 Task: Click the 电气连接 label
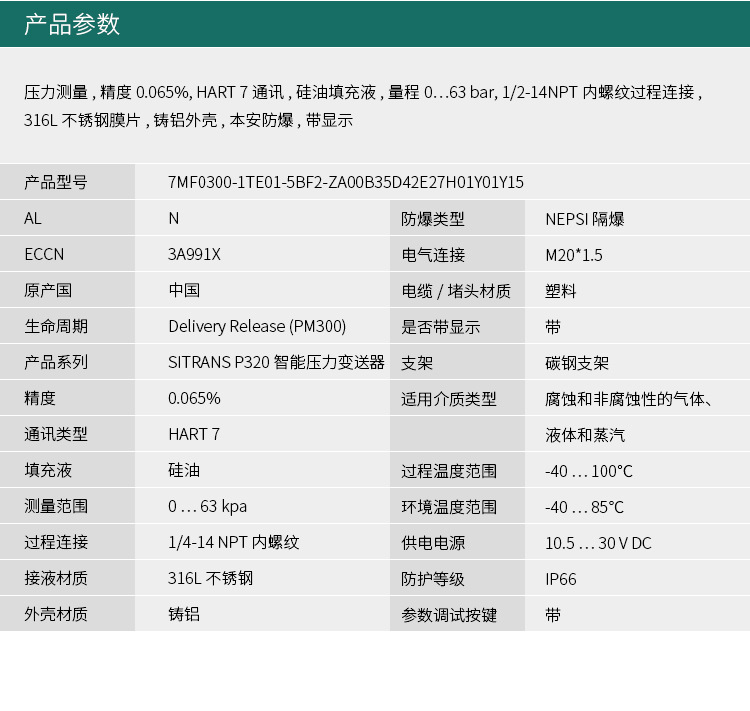tap(433, 255)
